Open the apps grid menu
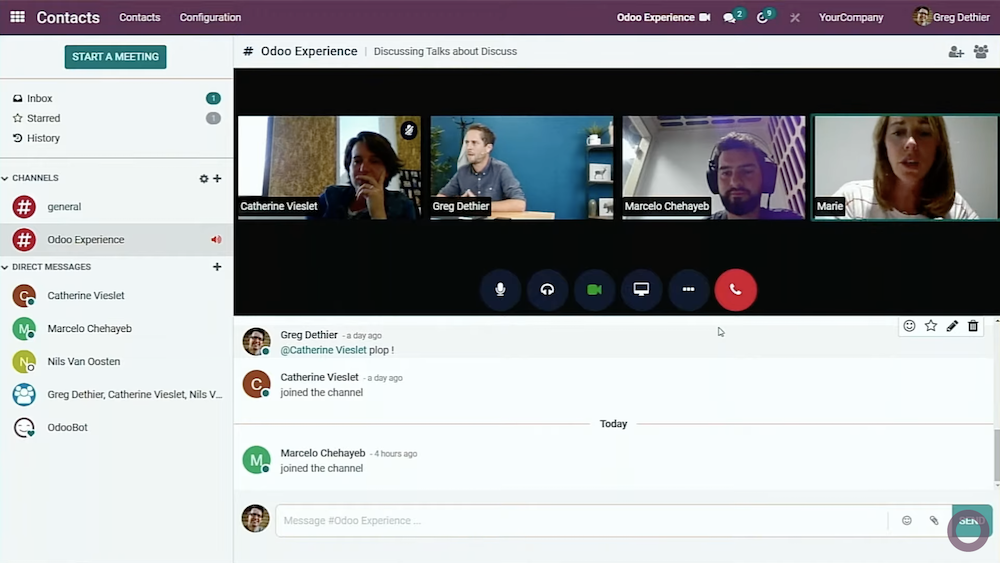 pos(17,17)
